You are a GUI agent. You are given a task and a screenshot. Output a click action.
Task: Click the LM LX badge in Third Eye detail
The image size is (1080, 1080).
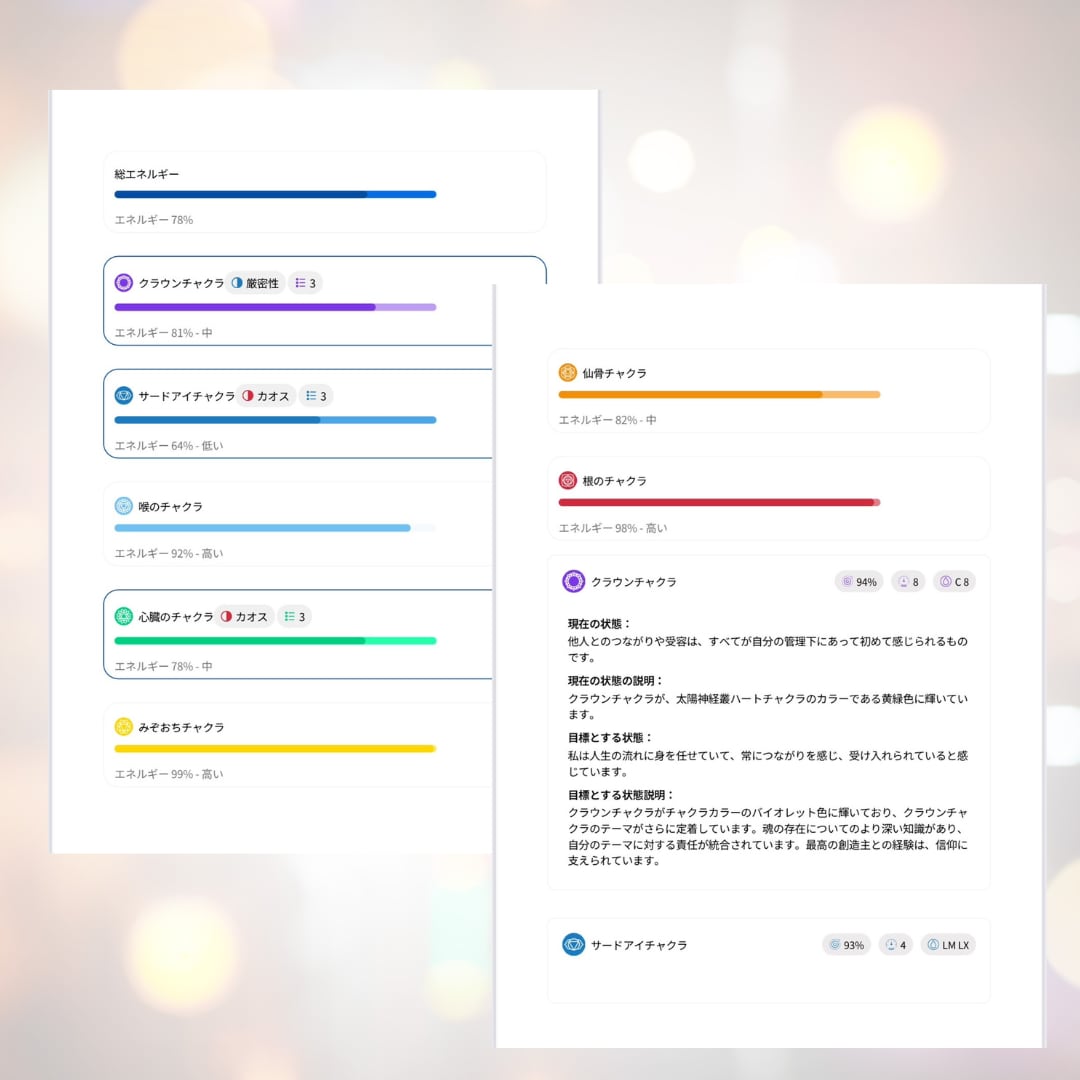click(948, 945)
